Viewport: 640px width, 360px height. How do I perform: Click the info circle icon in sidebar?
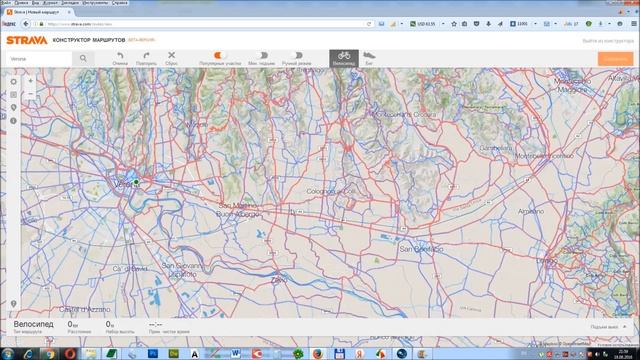13,121
